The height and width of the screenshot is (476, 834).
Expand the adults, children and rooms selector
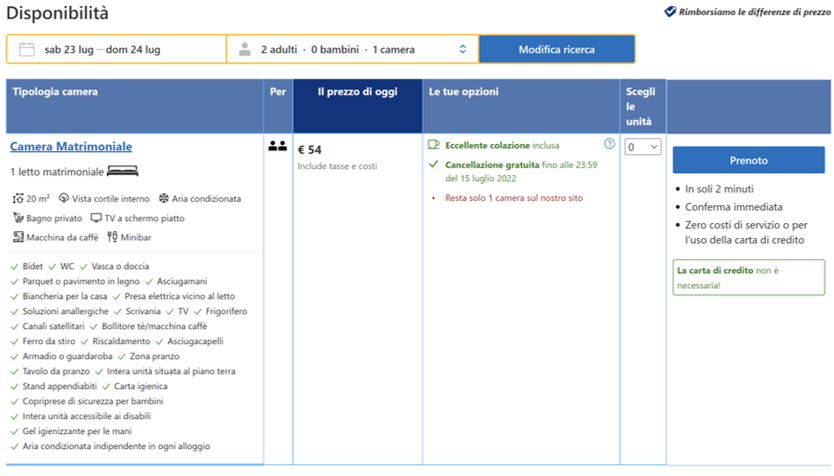click(461, 49)
